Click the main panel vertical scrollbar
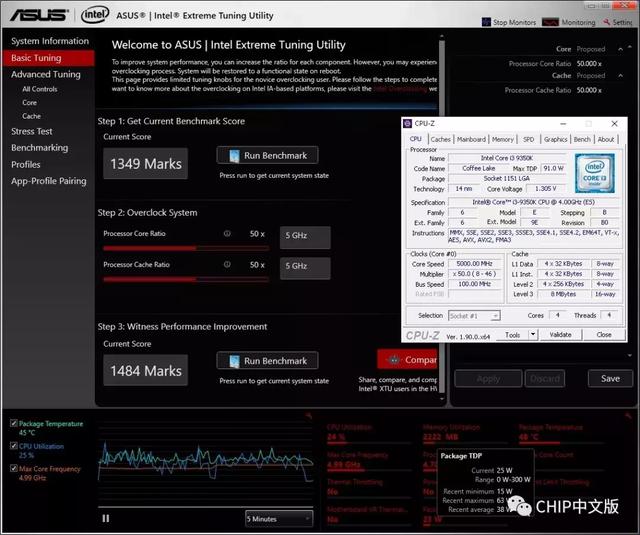This screenshot has width=640, height=535. coord(441,218)
